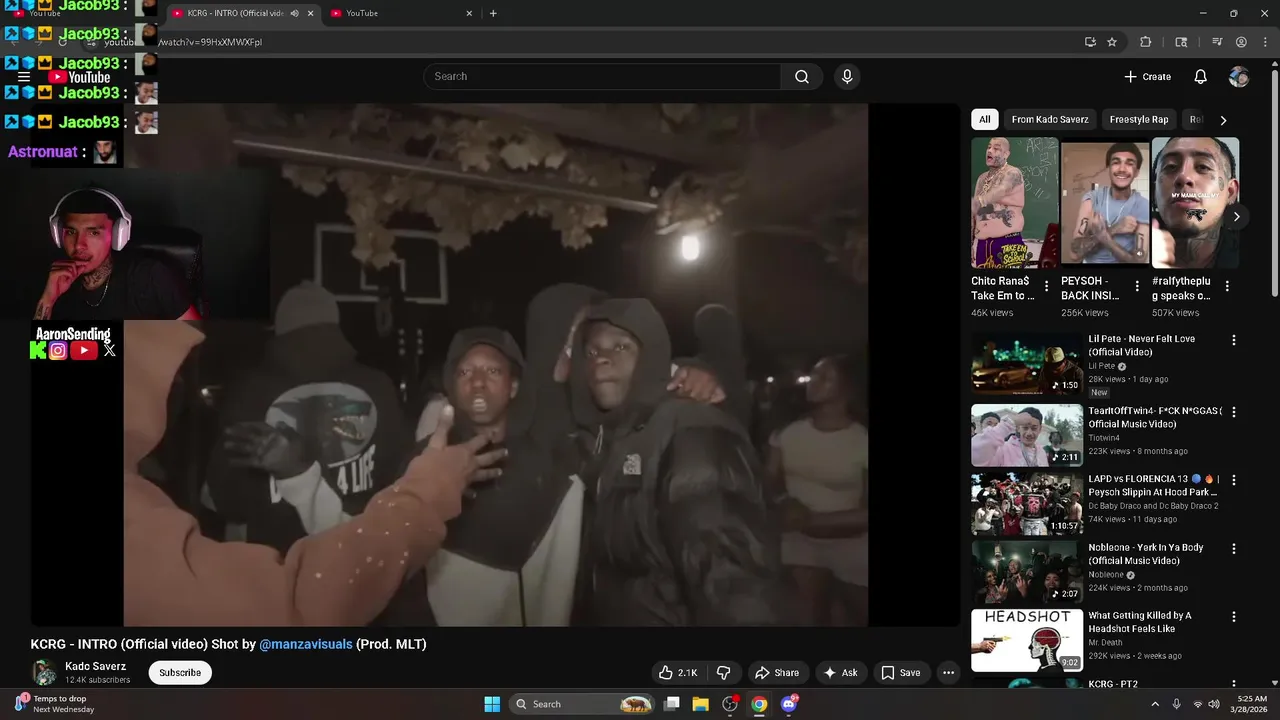Open Kado Saverz channel avatar
1280x720 pixels.
pyautogui.click(x=44, y=673)
